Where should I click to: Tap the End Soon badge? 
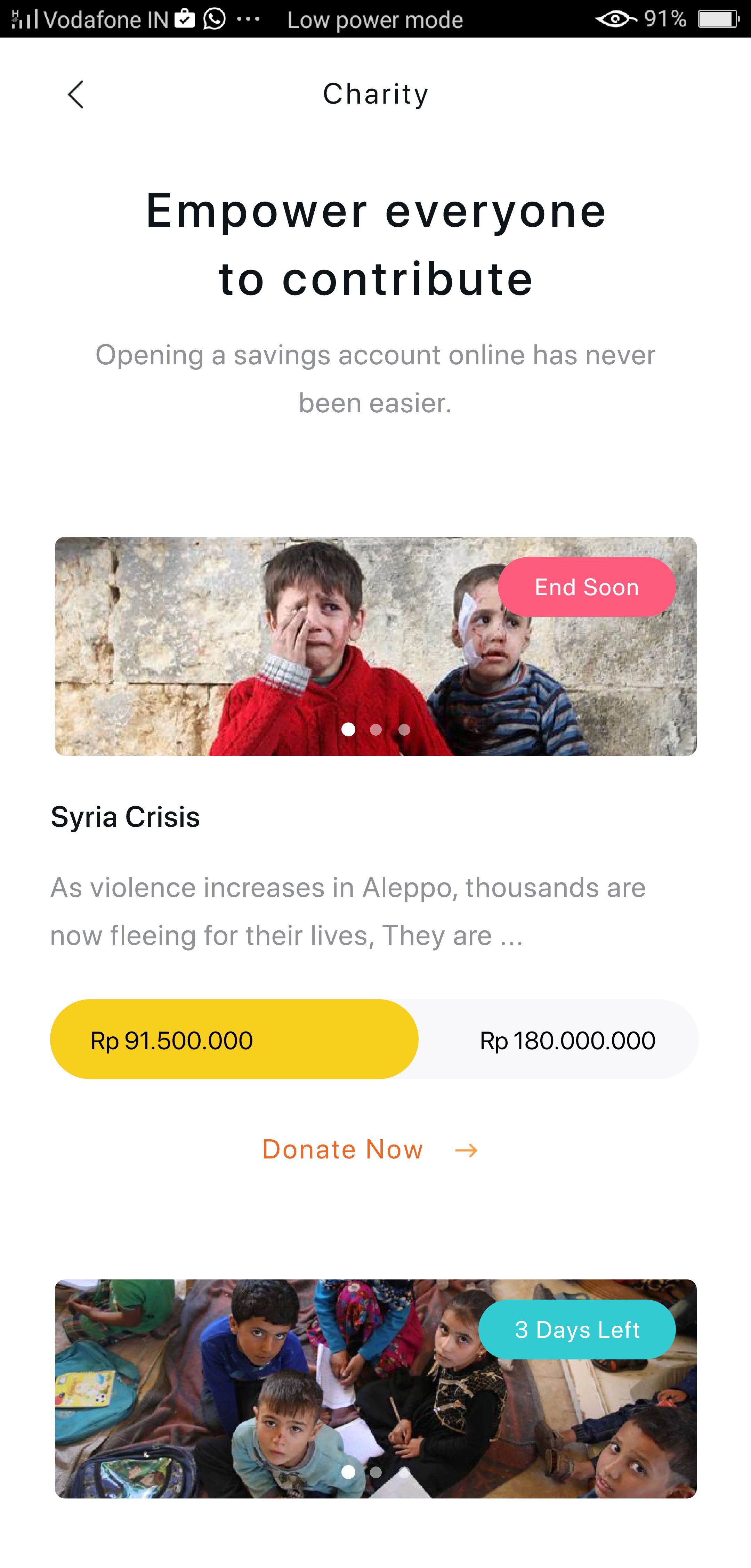[586, 587]
